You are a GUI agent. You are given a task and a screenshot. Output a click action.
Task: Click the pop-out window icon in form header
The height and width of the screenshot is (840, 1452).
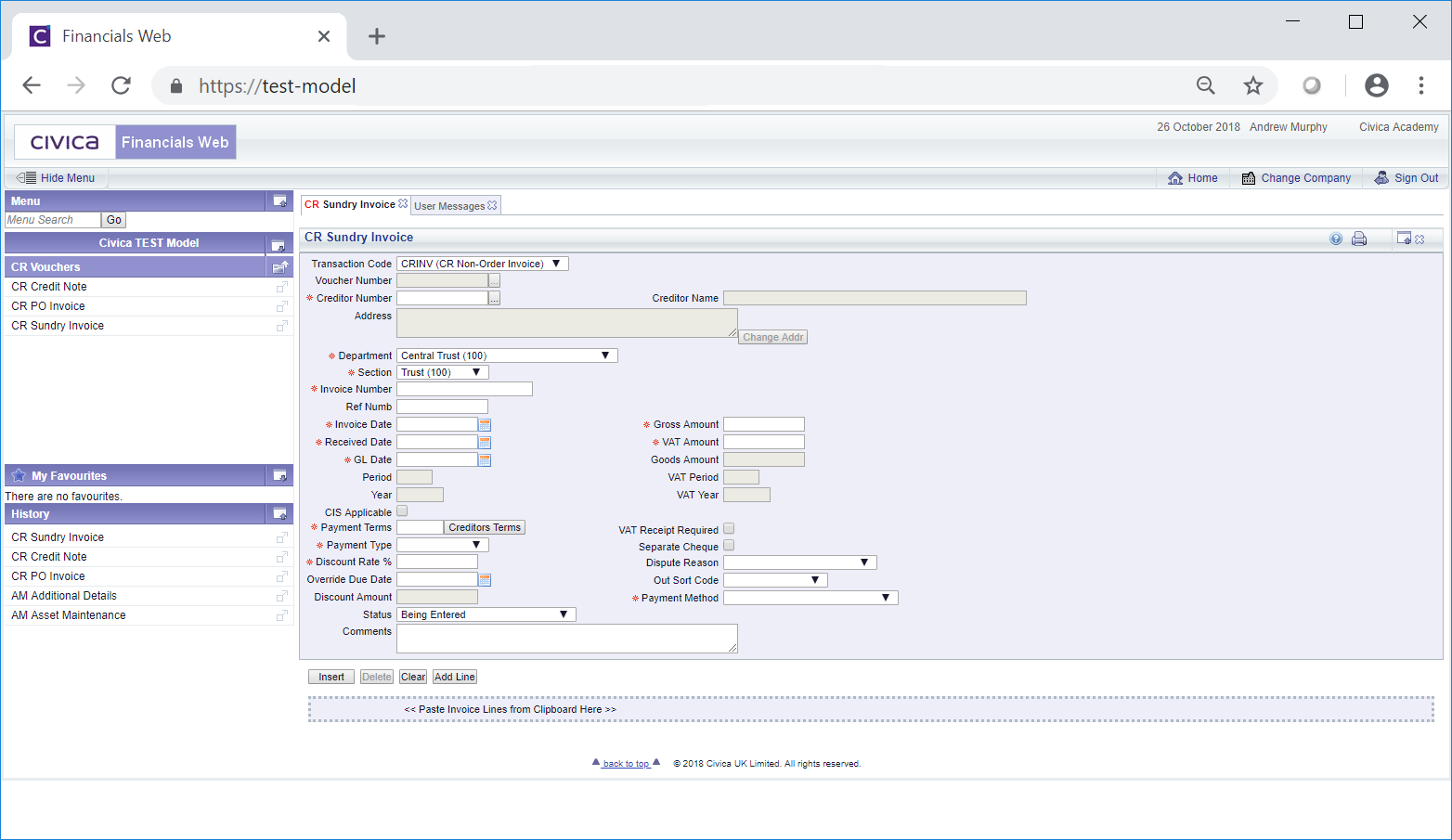coord(1404,239)
